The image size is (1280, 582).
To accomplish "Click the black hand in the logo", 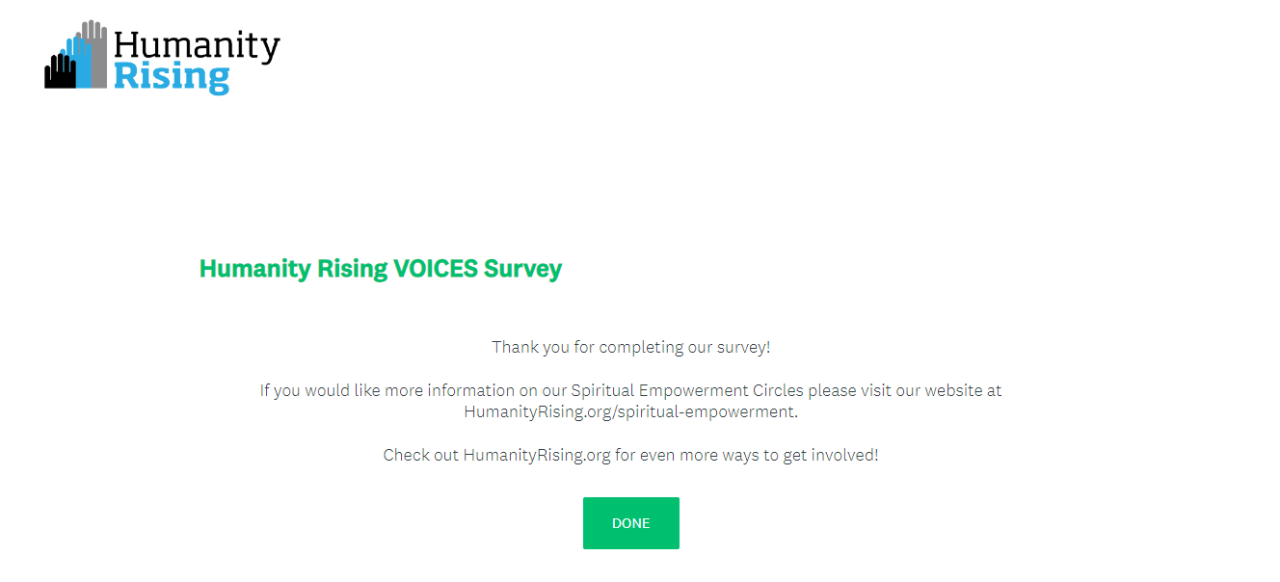I will [59, 74].
